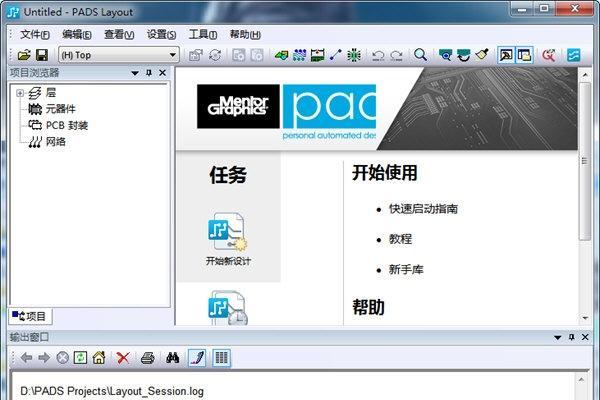Switch to the 项目 tab

click(x=30, y=316)
